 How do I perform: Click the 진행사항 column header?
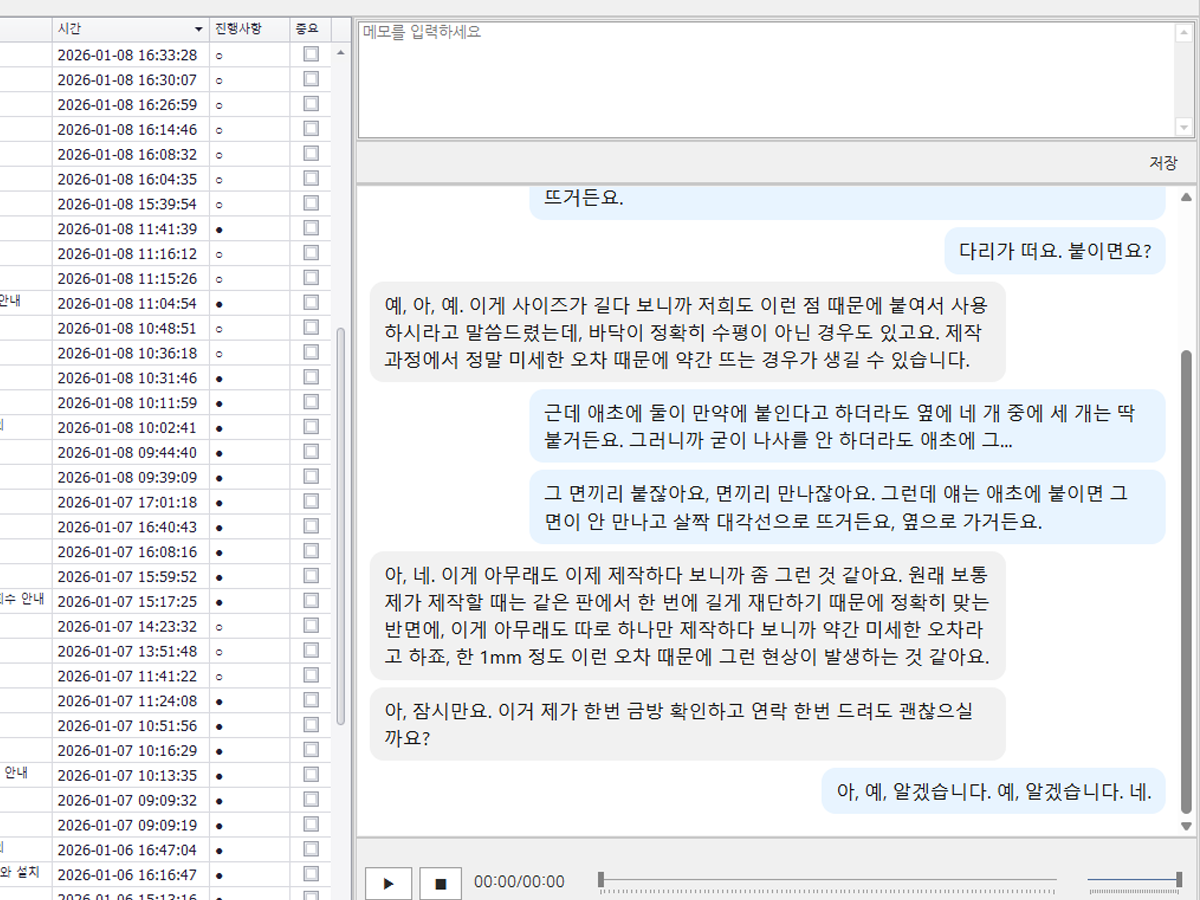238,29
